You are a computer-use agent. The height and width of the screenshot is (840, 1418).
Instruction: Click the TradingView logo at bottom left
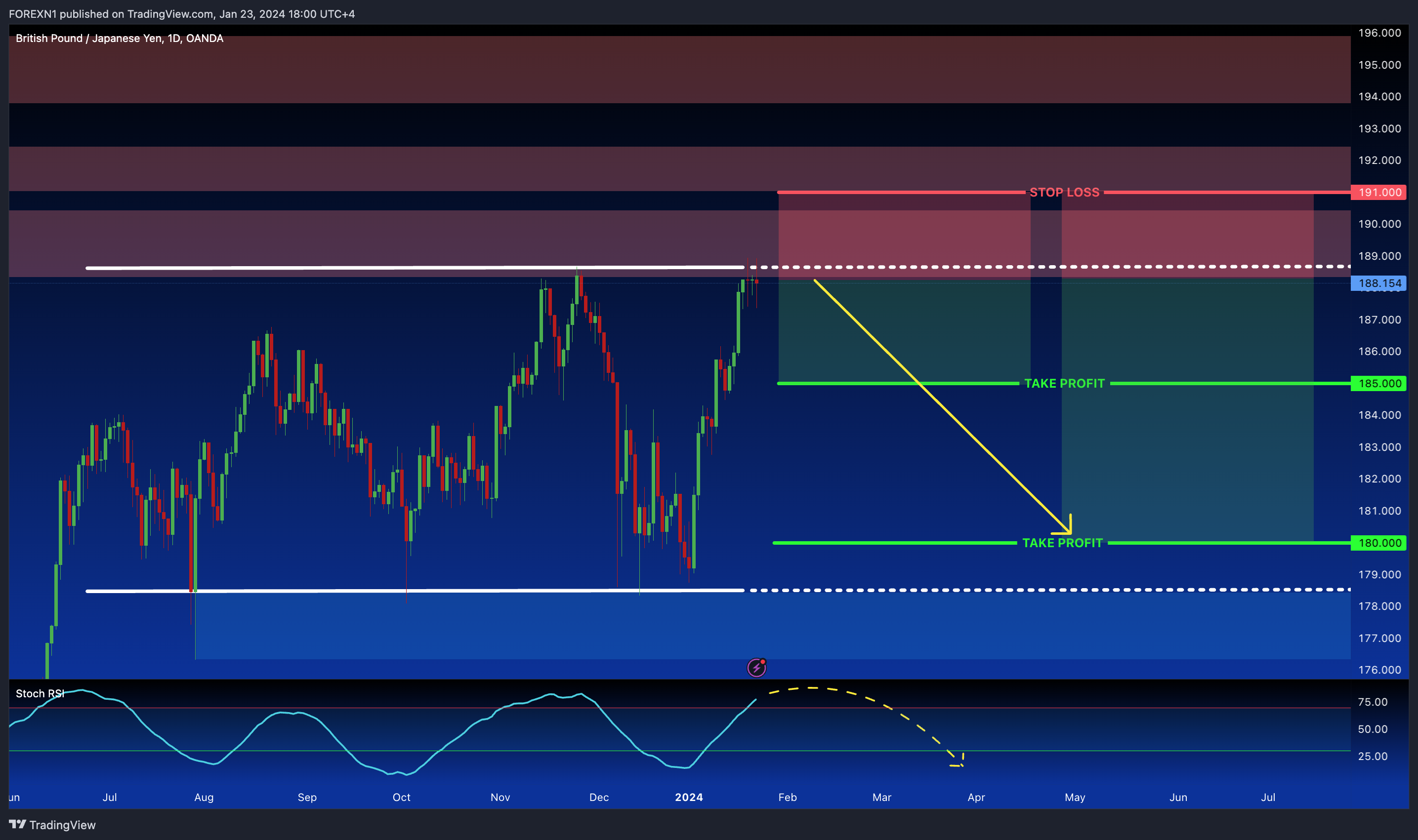pos(52,825)
